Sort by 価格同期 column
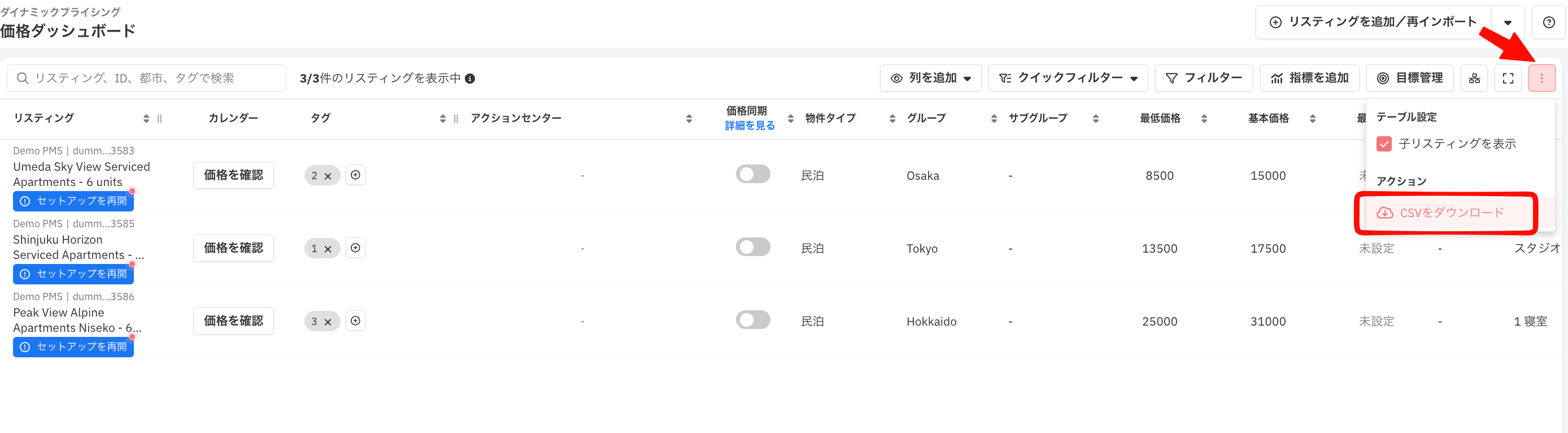This screenshot has height=433, width=1568. coord(791,119)
